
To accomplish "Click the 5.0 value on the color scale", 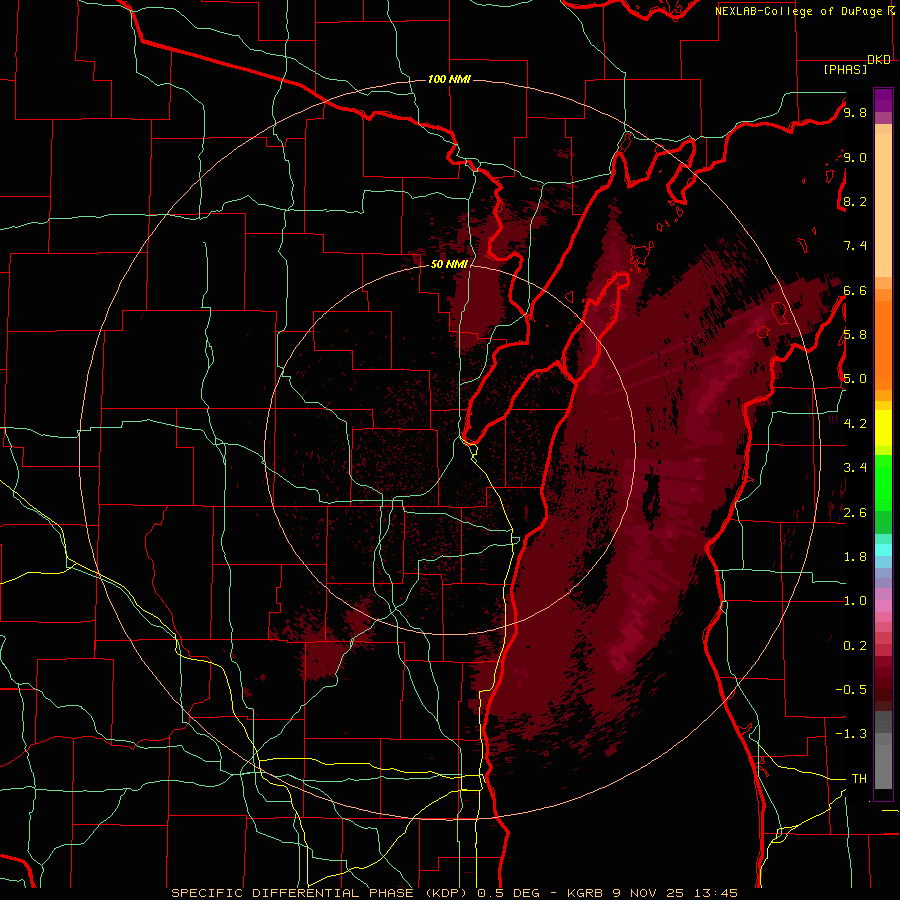I will click(855, 379).
